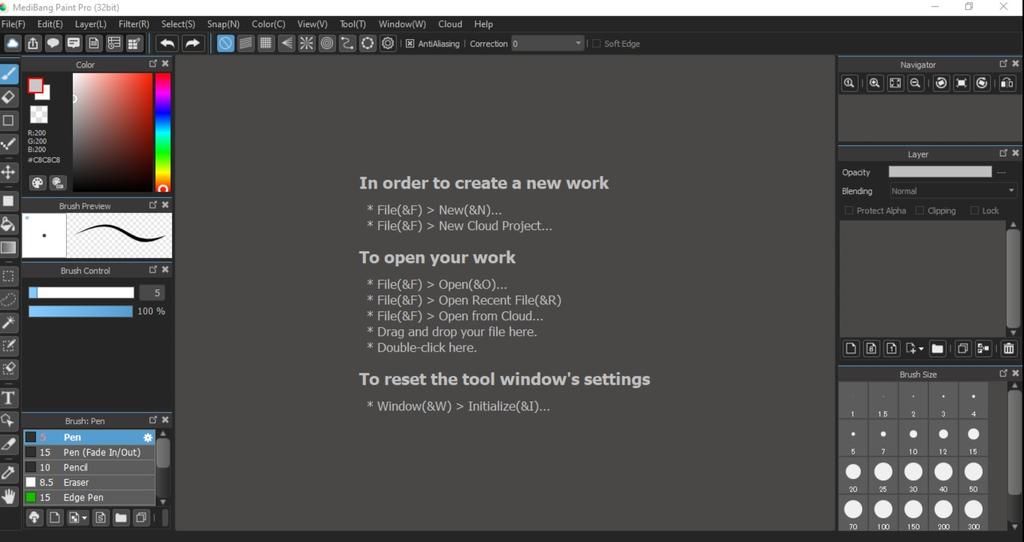Enable concentric circle snap

(x=327, y=44)
